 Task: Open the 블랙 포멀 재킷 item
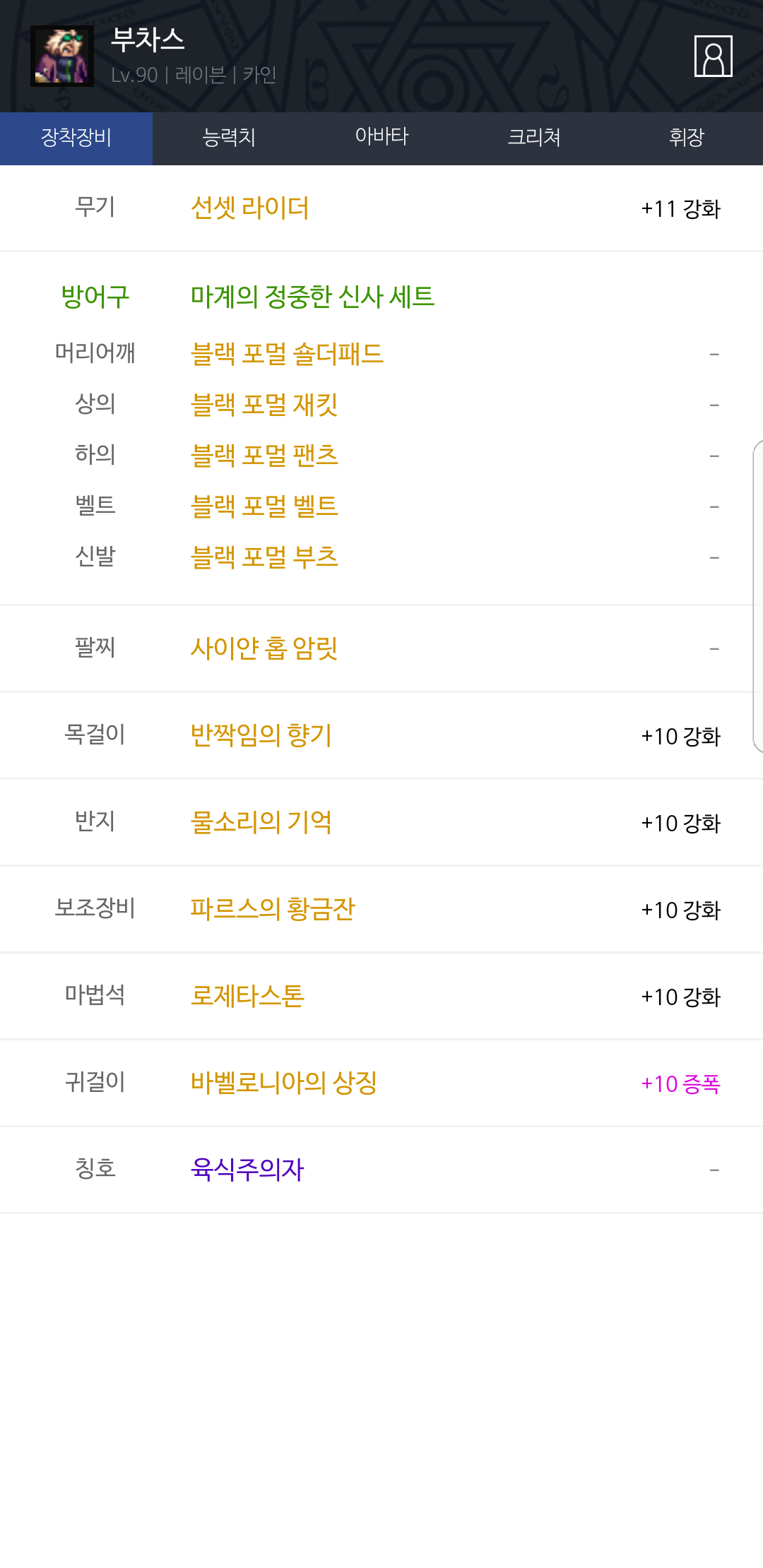tap(264, 405)
